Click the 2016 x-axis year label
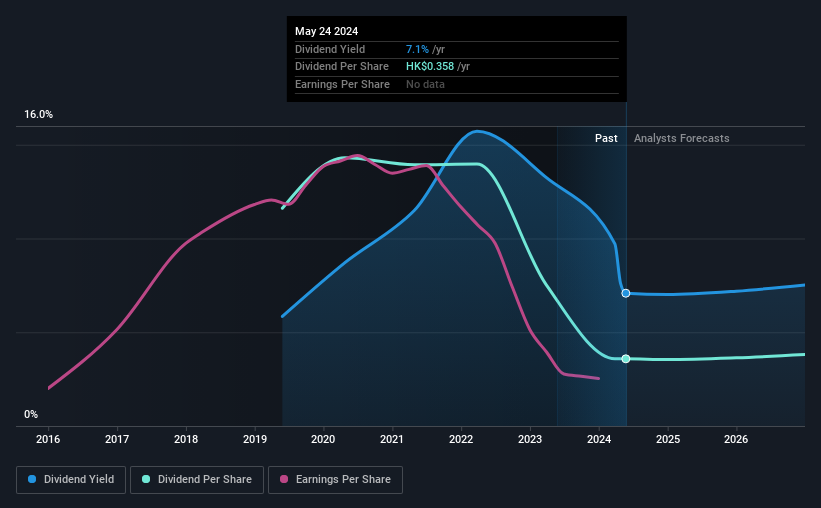This screenshot has height=508, width=821. 48,439
